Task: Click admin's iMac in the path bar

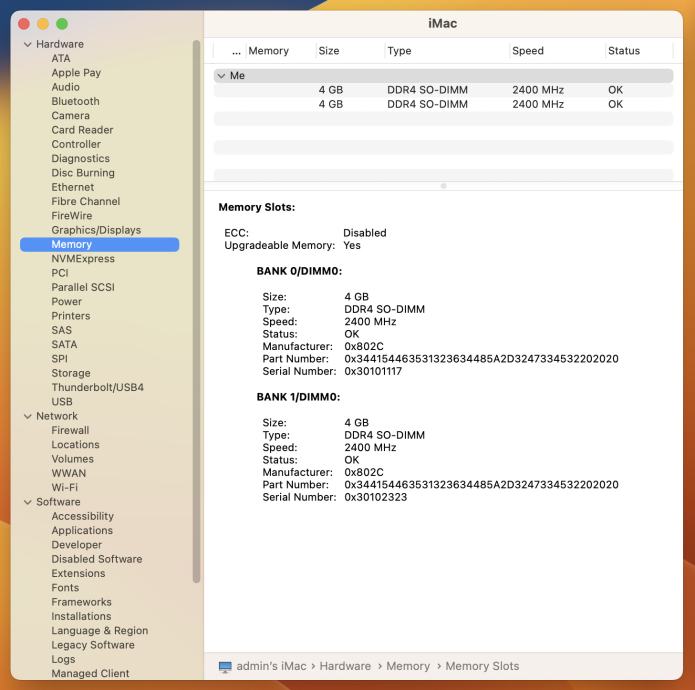Action: pos(271,666)
